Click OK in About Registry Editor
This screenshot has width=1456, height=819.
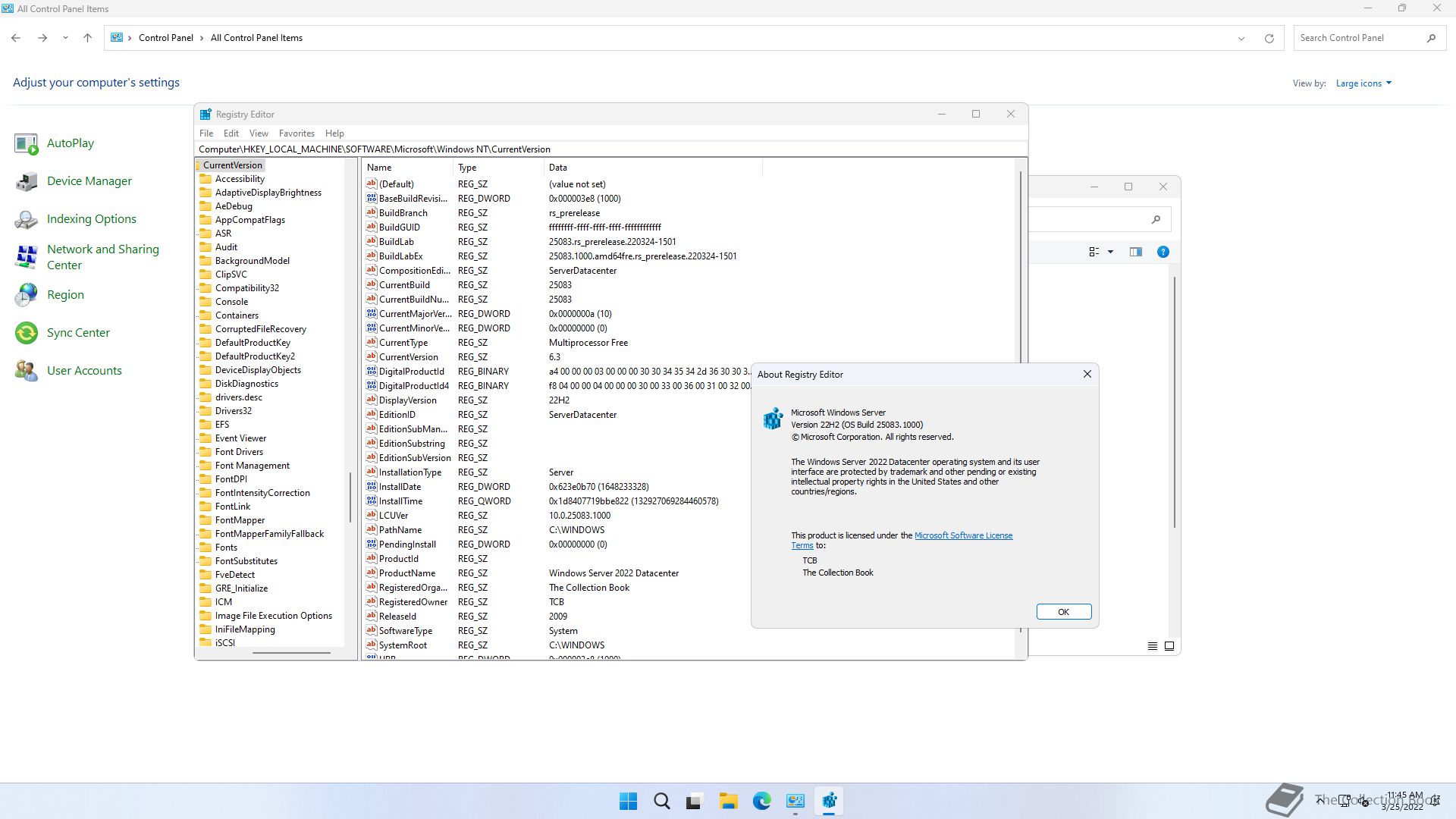point(1063,612)
